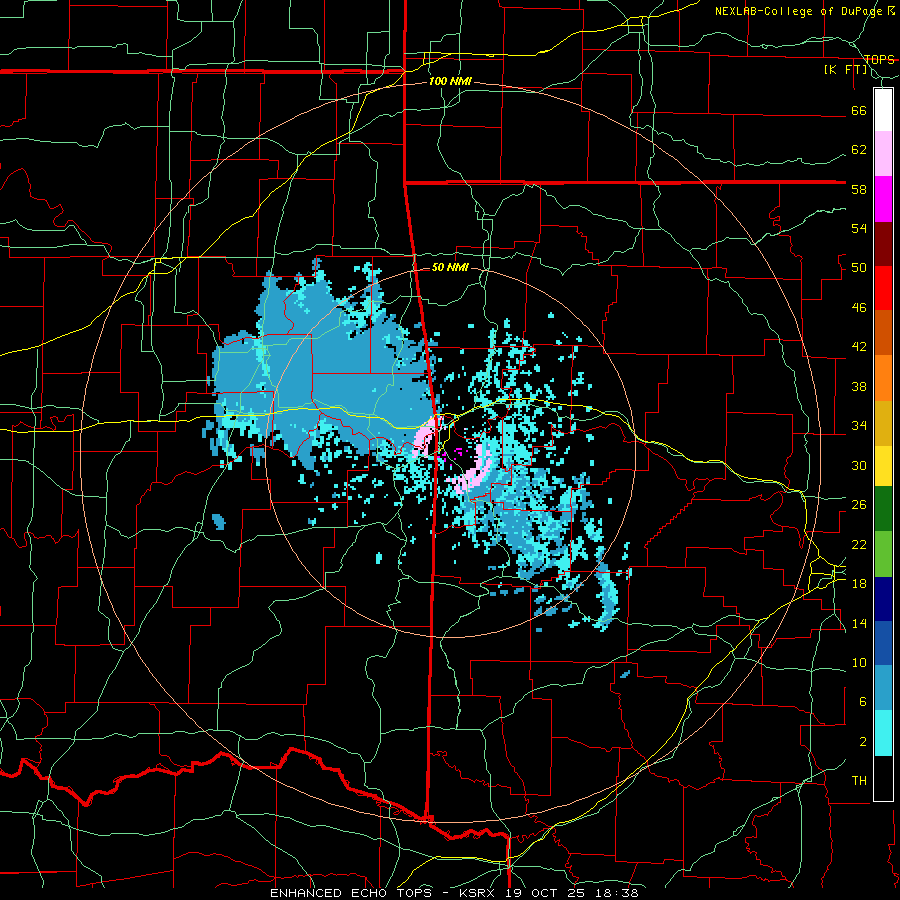Click the dark orange legend swatch
900x900 pixels.
(x=883, y=332)
